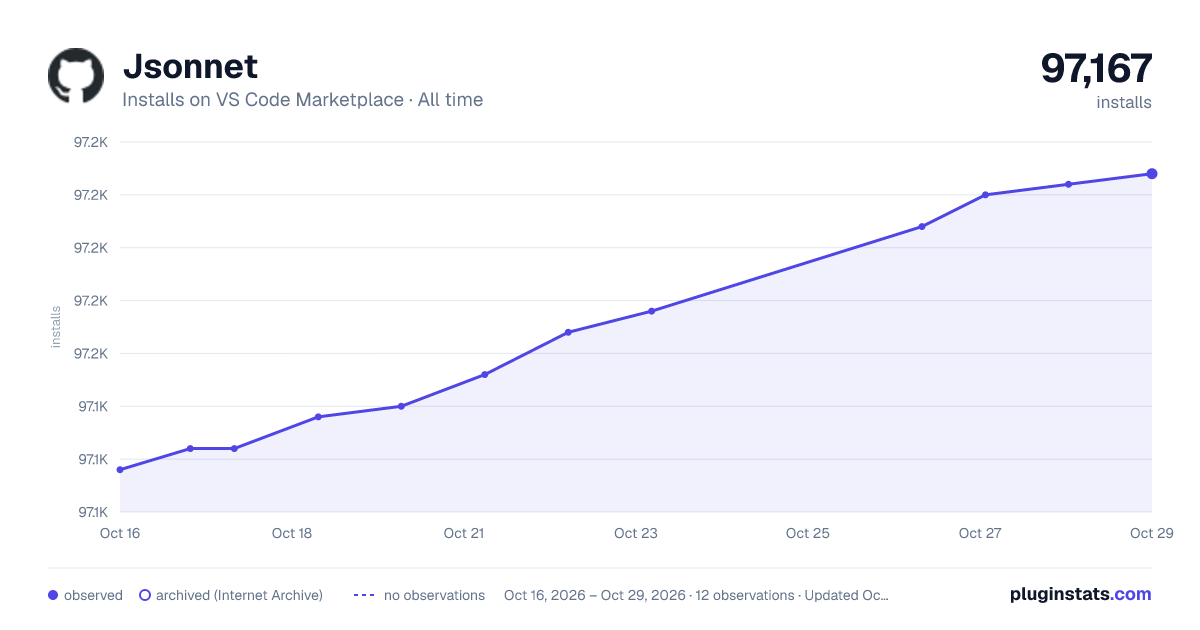Click the data point between Oct 21 and Oct 23

(568, 332)
